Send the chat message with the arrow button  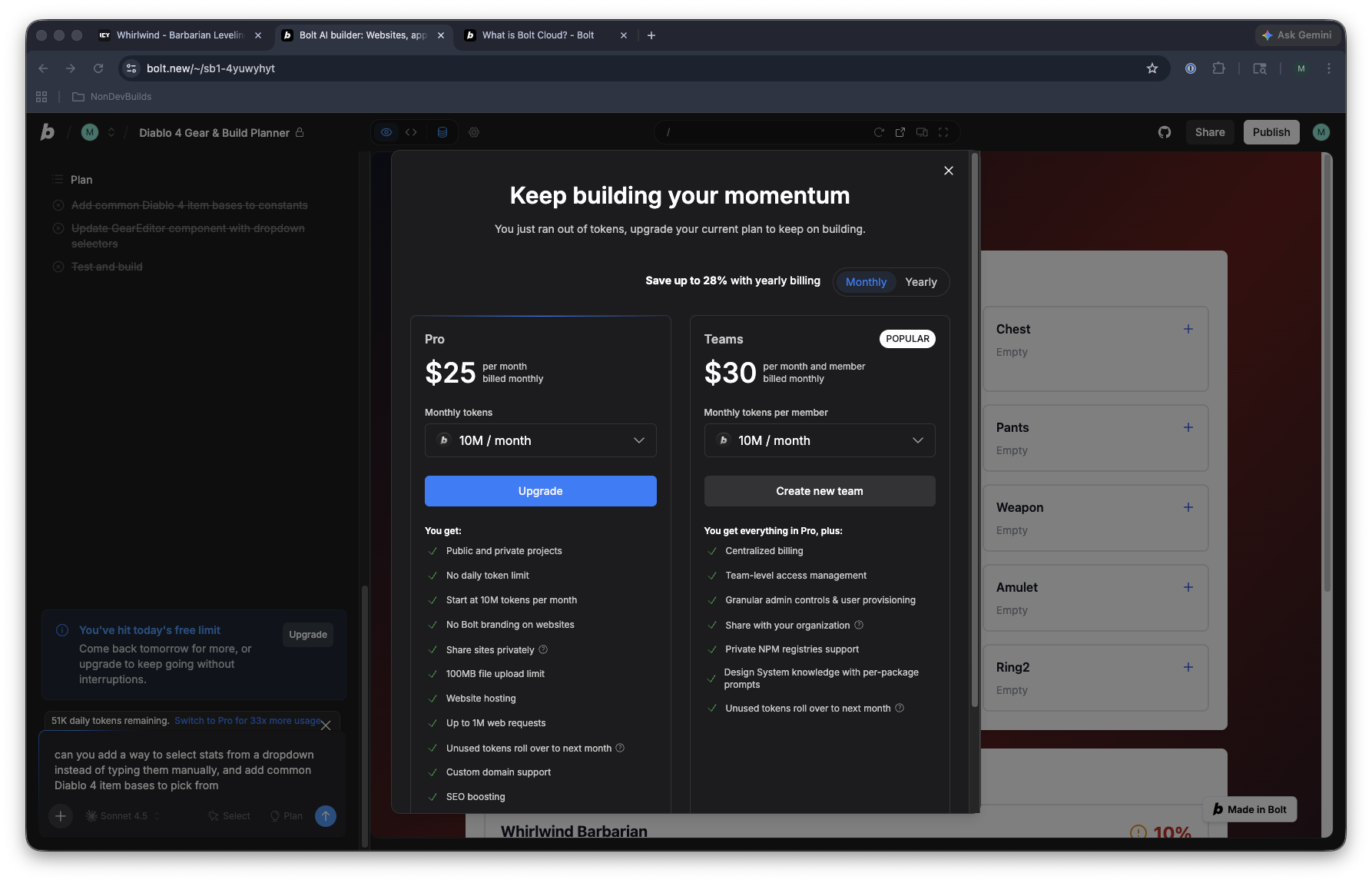[x=325, y=815]
